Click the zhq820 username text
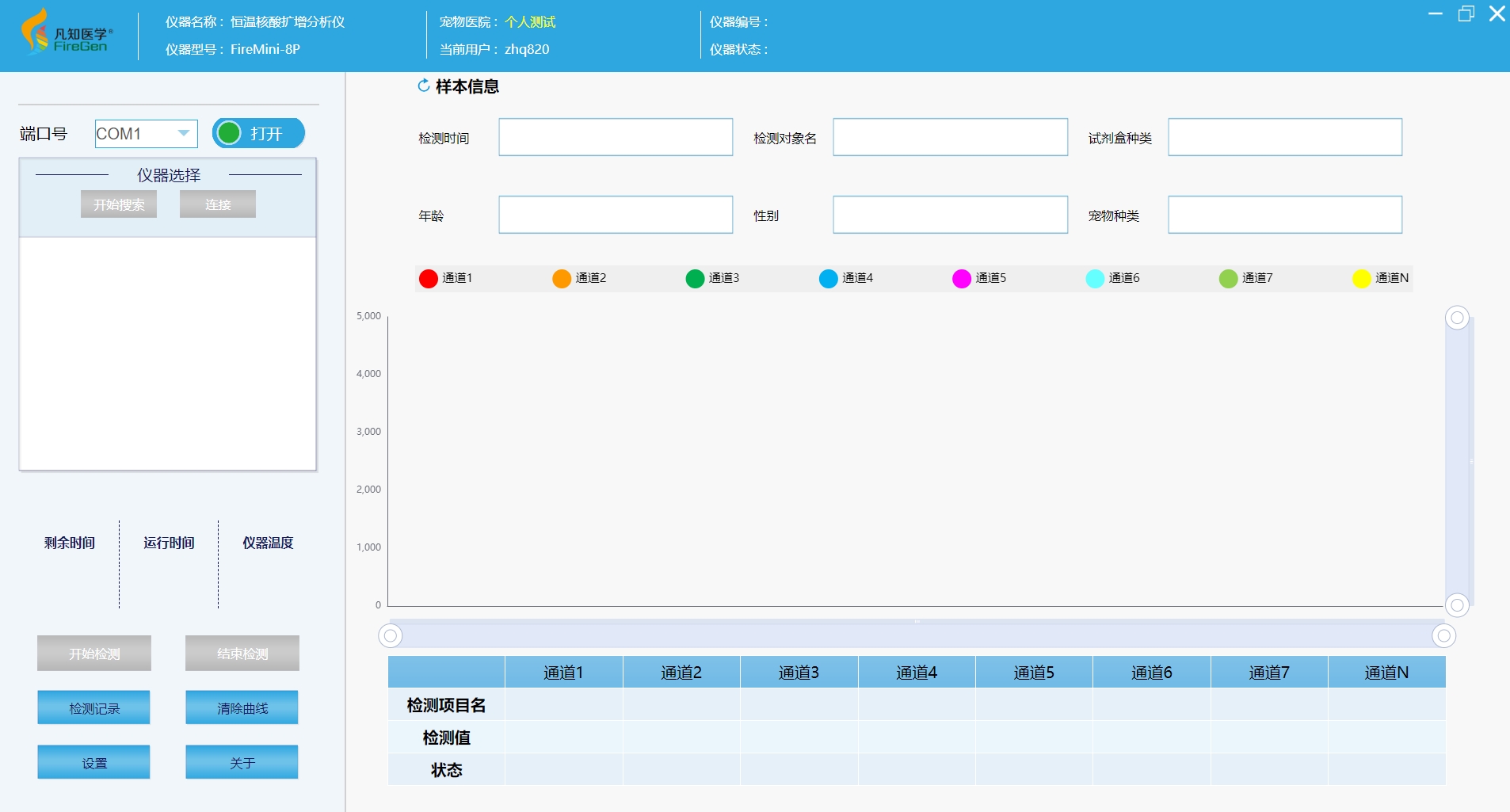The height and width of the screenshot is (812, 1510). (527, 49)
